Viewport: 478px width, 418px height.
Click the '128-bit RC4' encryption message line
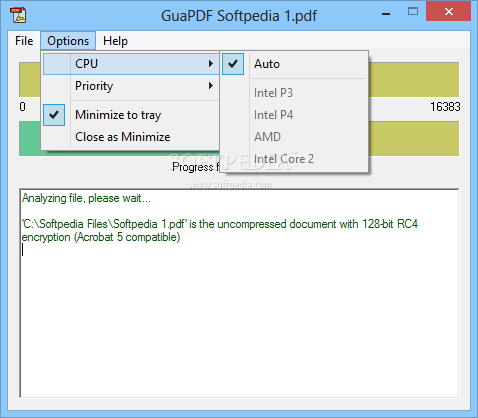(220, 224)
